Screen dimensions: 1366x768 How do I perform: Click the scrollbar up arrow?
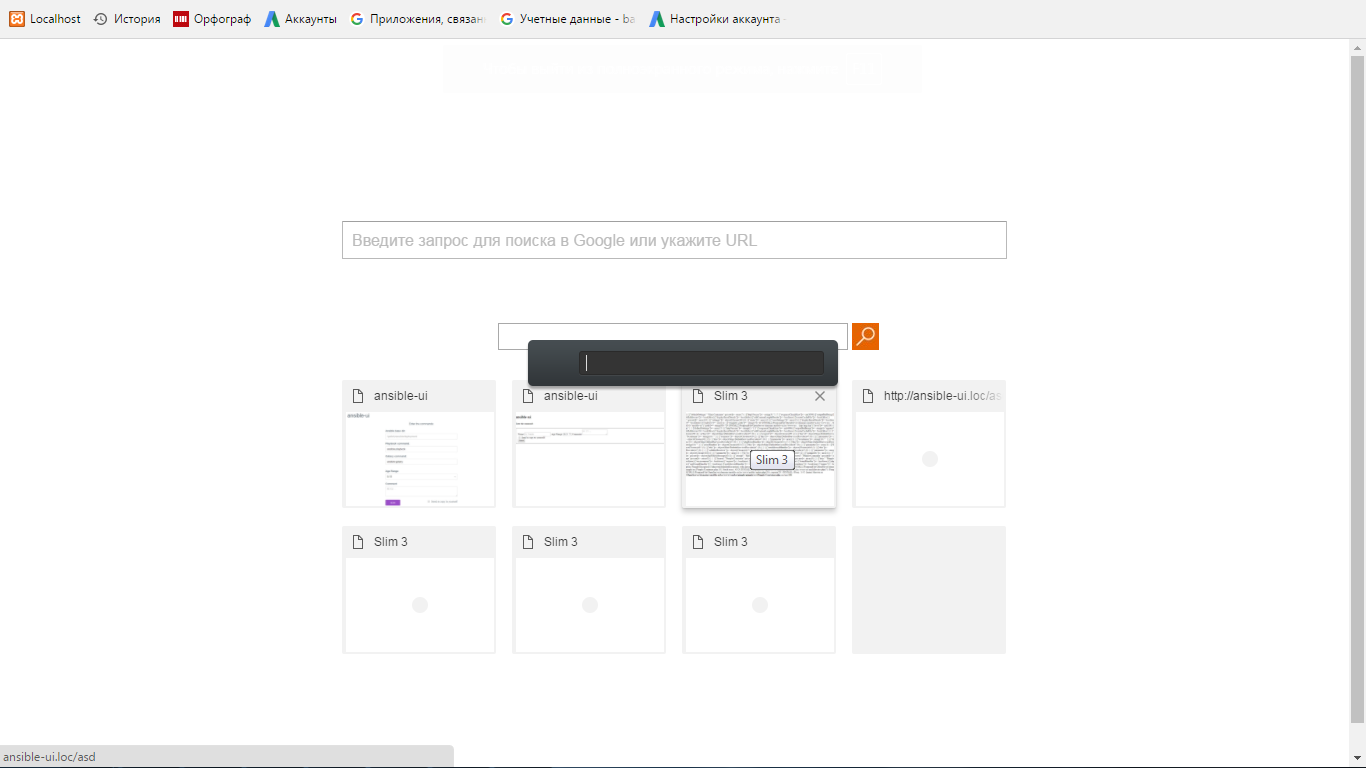tap(1358, 47)
